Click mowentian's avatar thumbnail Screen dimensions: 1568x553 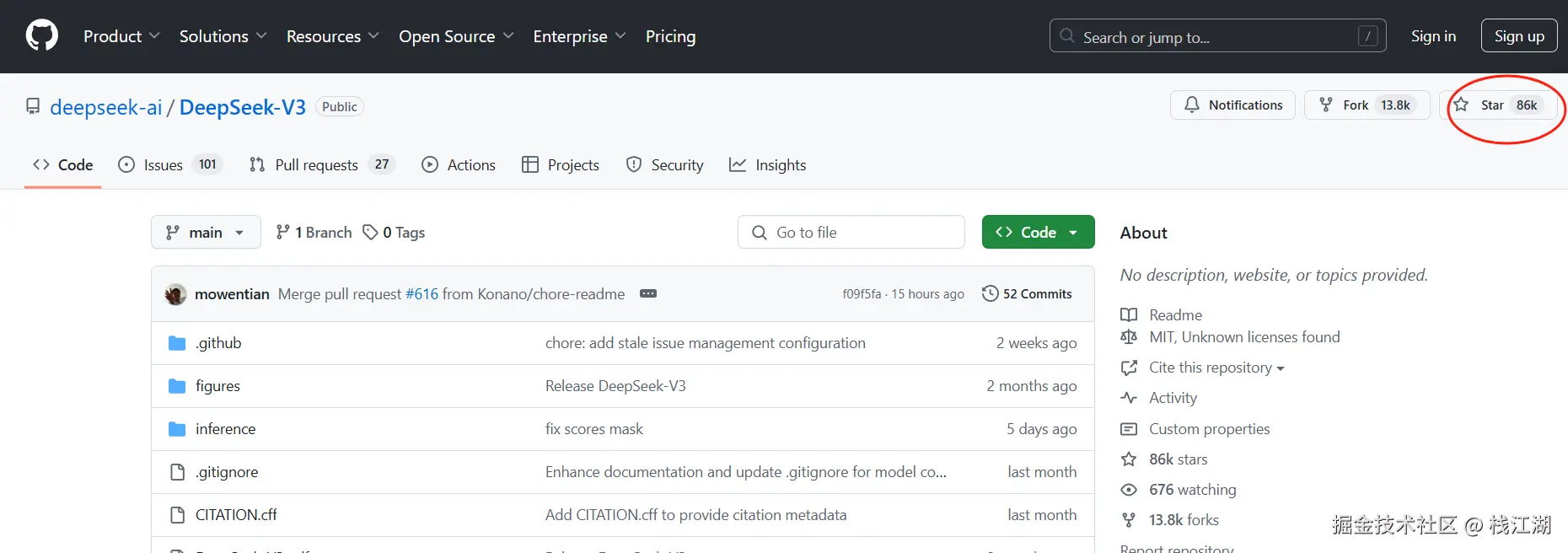pyautogui.click(x=175, y=294)
